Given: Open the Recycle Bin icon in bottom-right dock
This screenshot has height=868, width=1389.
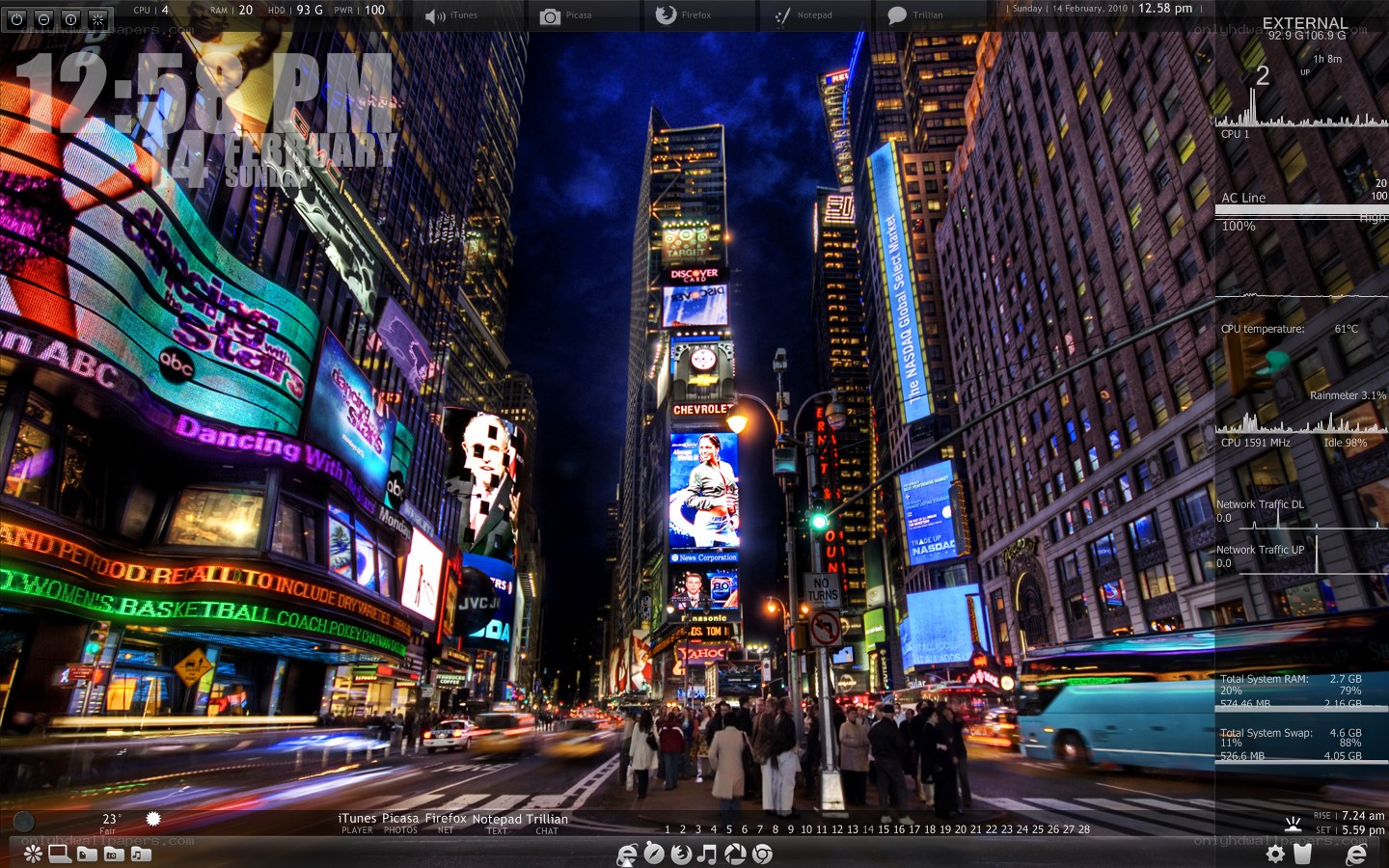Looking at the screenshot, I should (1302, 854).
